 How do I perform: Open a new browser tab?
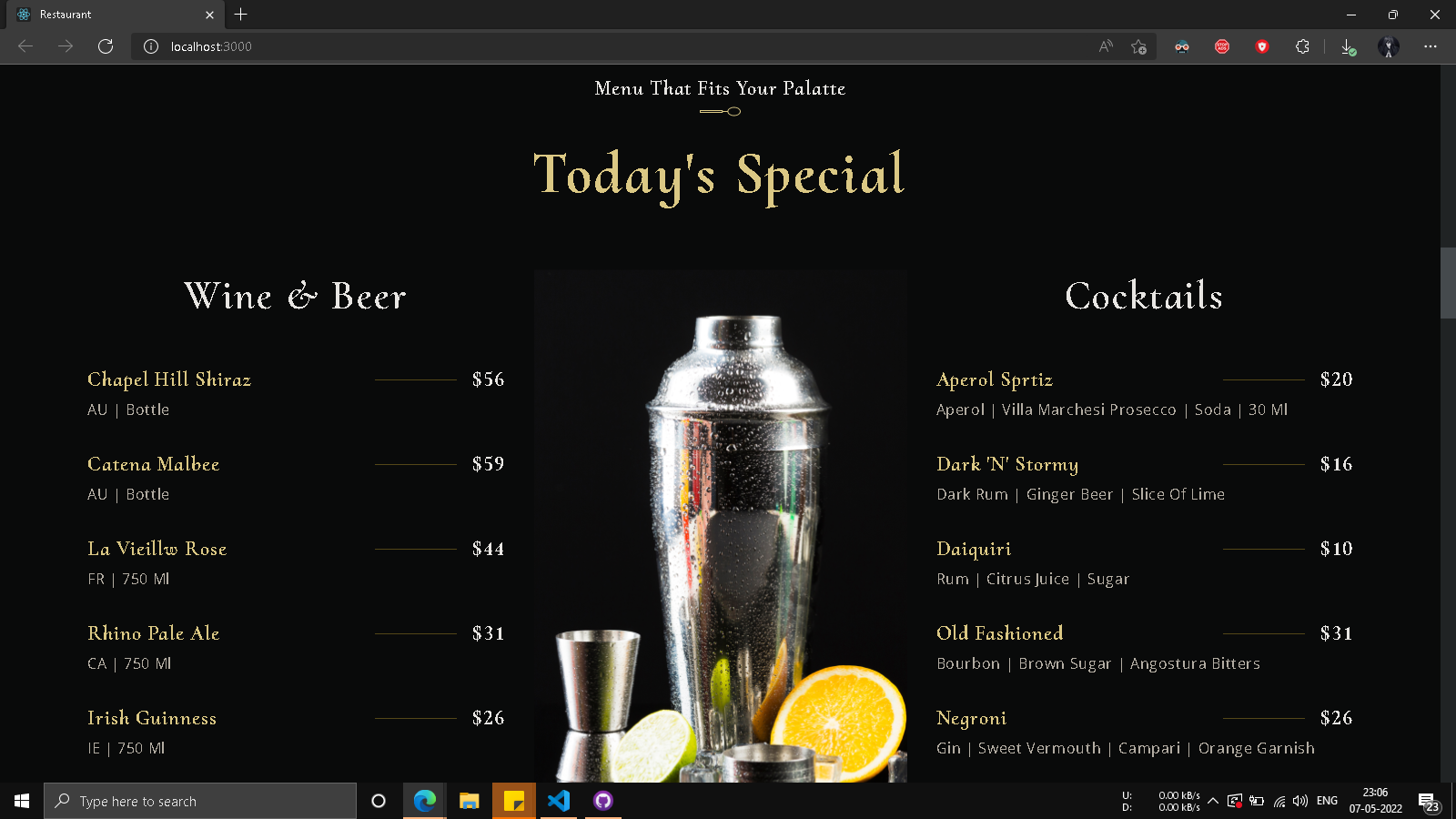tap(240, 15)
